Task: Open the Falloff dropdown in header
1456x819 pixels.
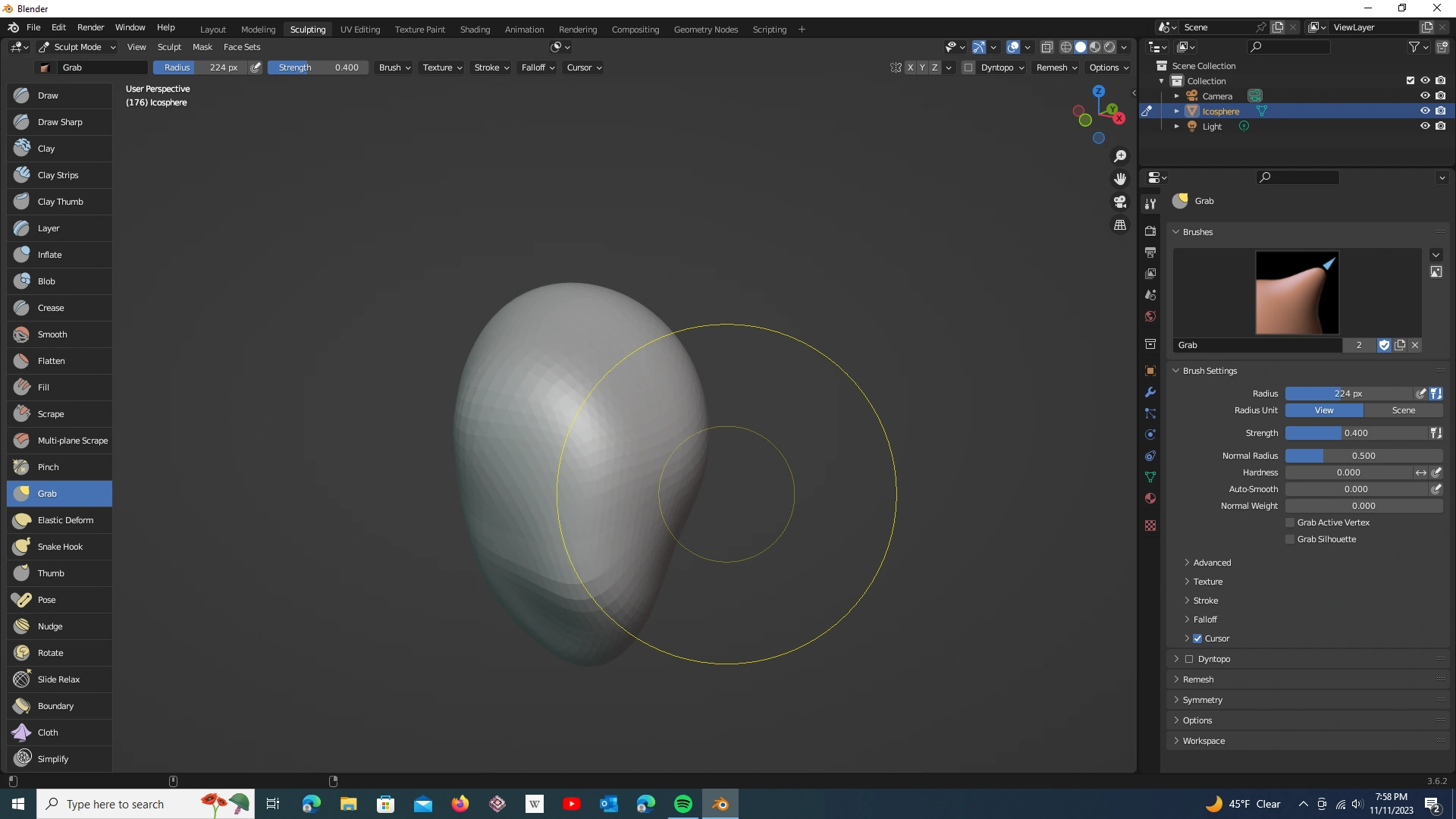Action: (537, 67)
